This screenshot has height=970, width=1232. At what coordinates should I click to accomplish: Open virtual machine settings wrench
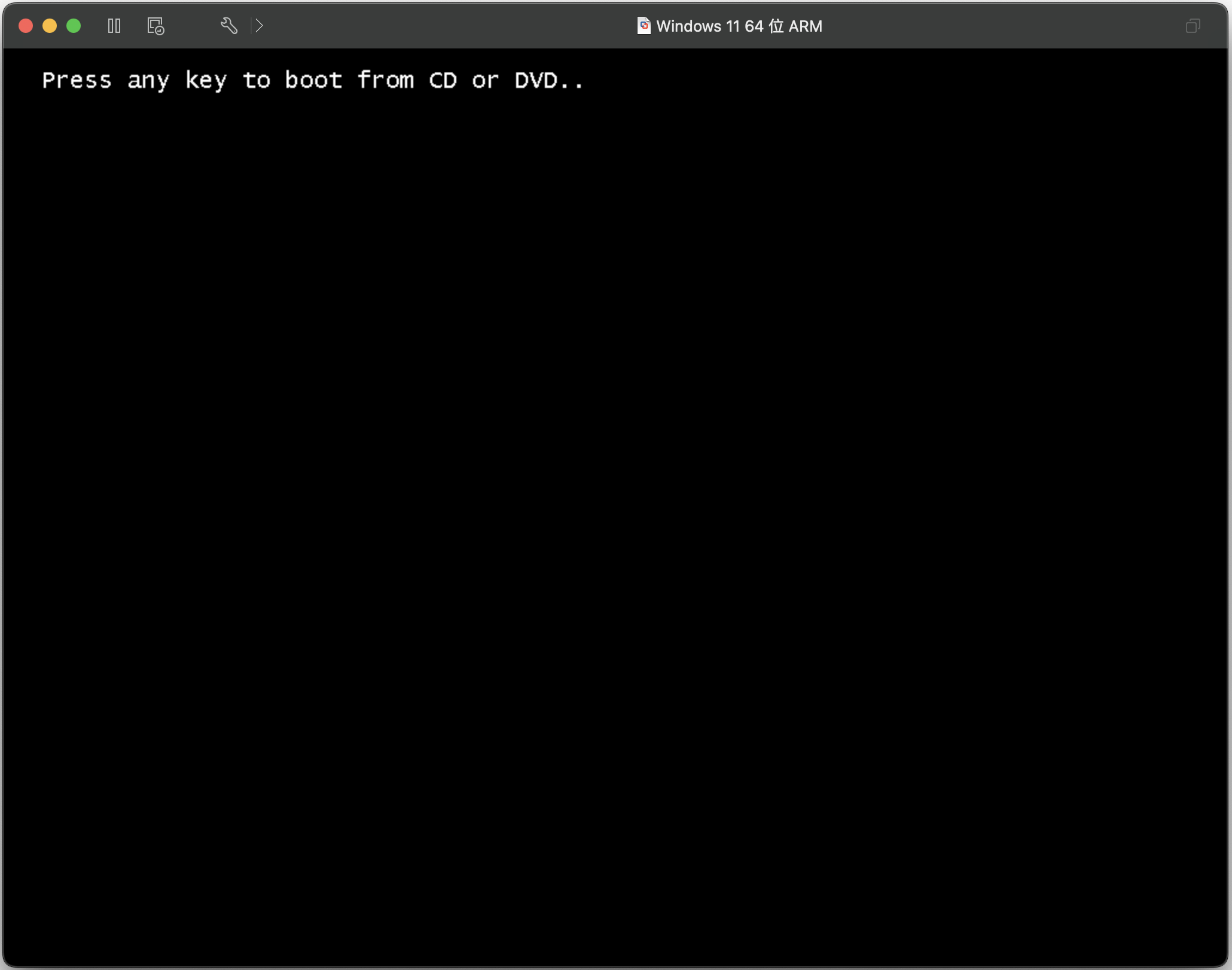pyautogui.click(x=229, y=26)
